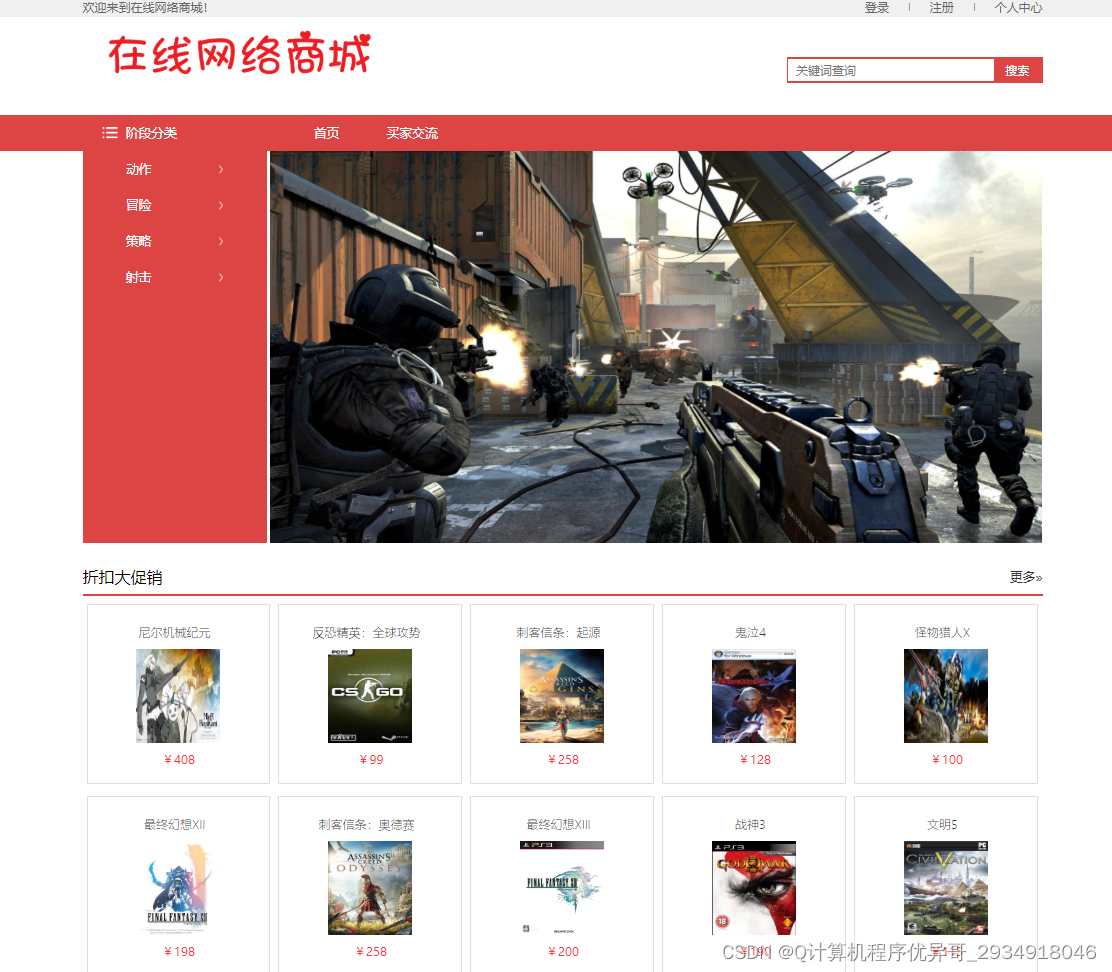
Task: Expand the 策略 category chevron
Action: click(221, 241)
